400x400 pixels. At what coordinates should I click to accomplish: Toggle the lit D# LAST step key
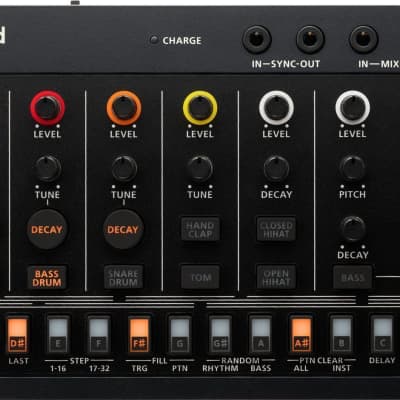point(17,334)
